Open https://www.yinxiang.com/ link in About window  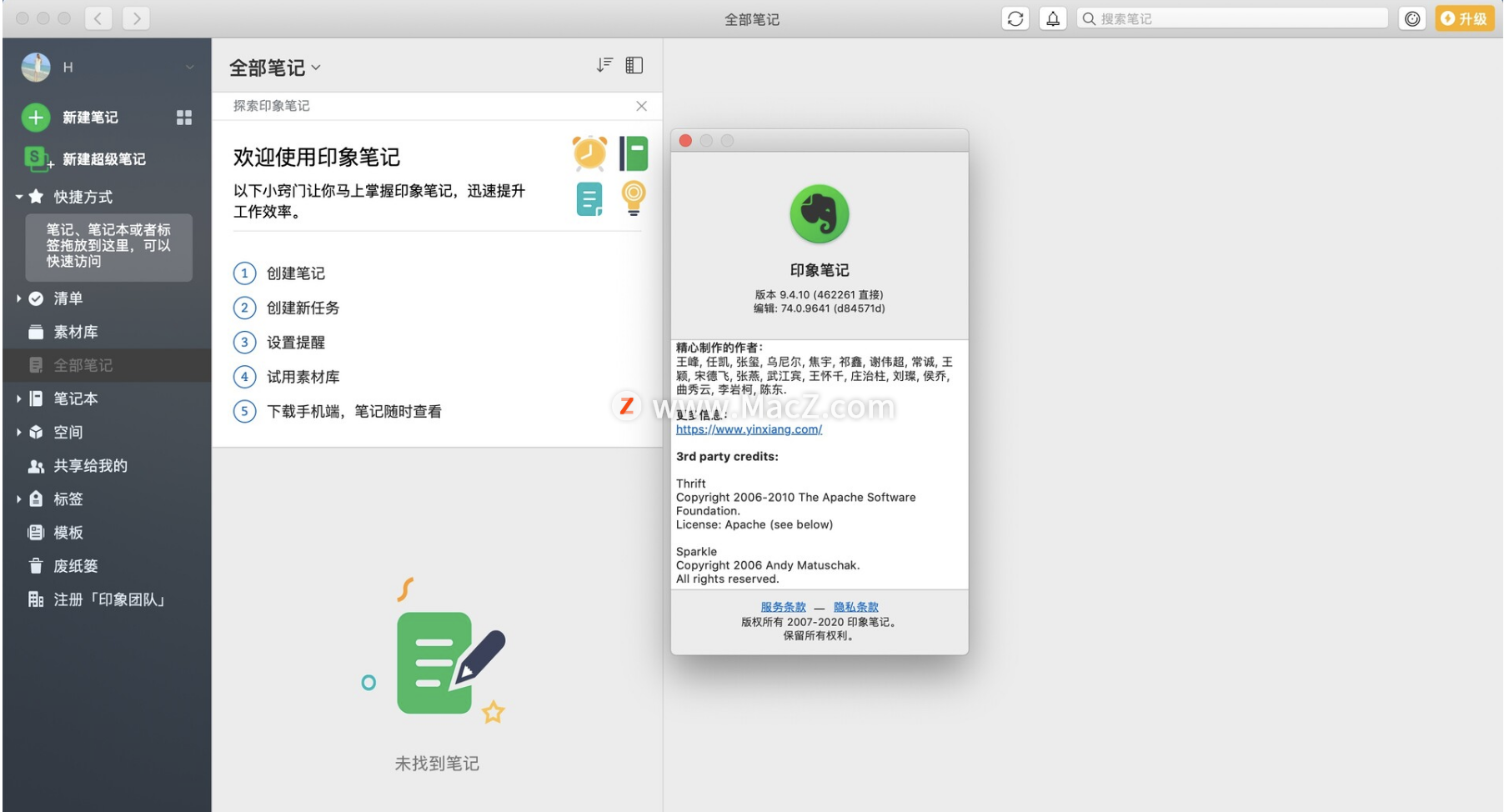point(749,429)
